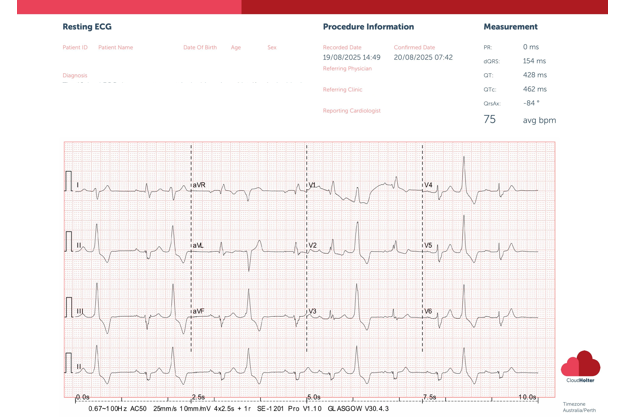Screen dimensions: 623x417
Task: Click the calibration pulse beside lead I
Action: [x=69, y=181]
